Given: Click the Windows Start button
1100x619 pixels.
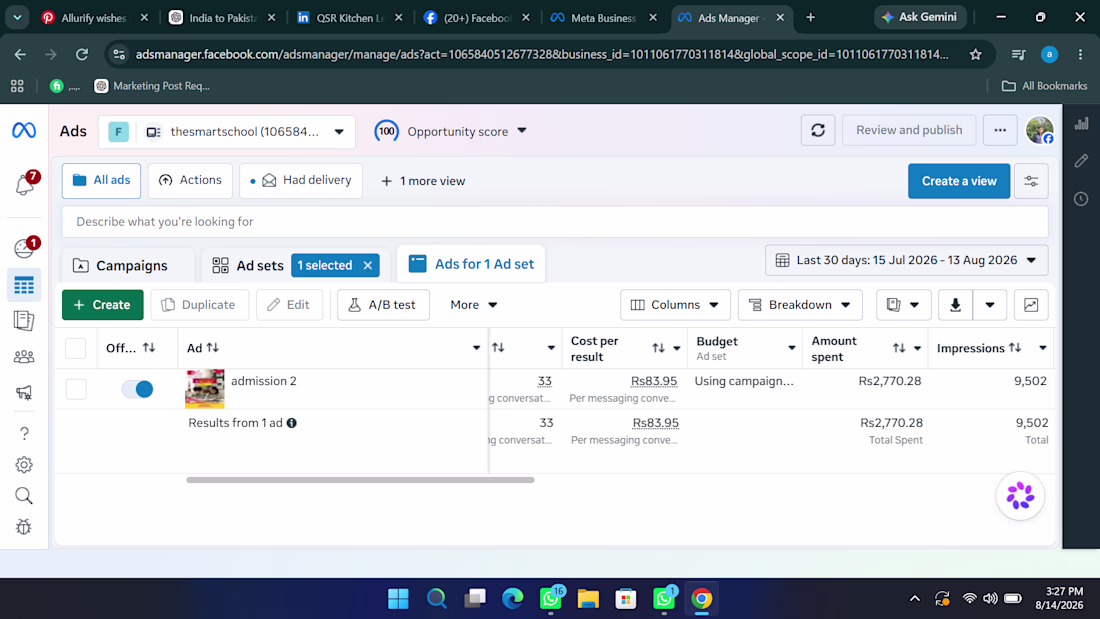Looking at the screenshot, I should pos(398,599).
